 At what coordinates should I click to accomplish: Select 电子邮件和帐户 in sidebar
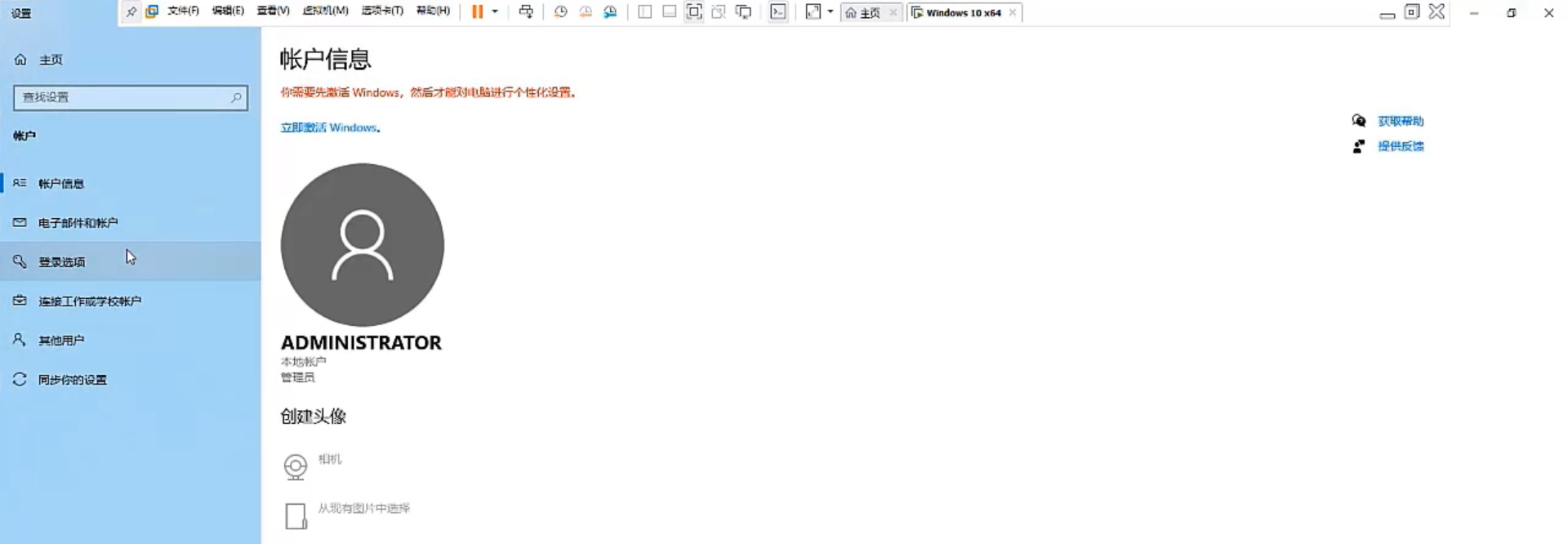click(x=78, y=223)
